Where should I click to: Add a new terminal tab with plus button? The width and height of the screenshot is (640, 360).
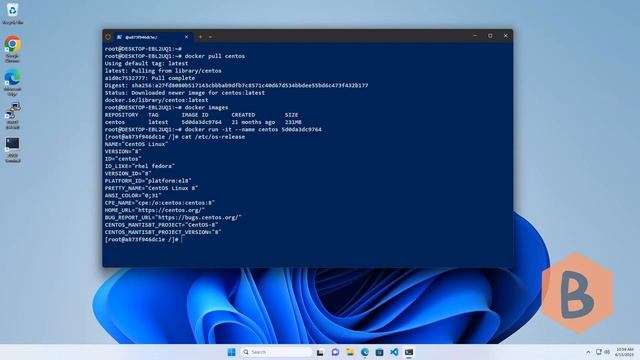[200, 37]
